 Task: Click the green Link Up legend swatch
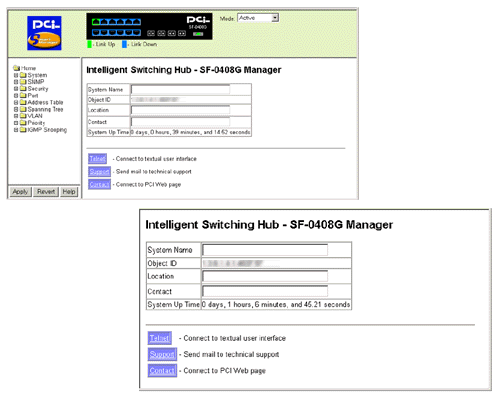point(89,44)
